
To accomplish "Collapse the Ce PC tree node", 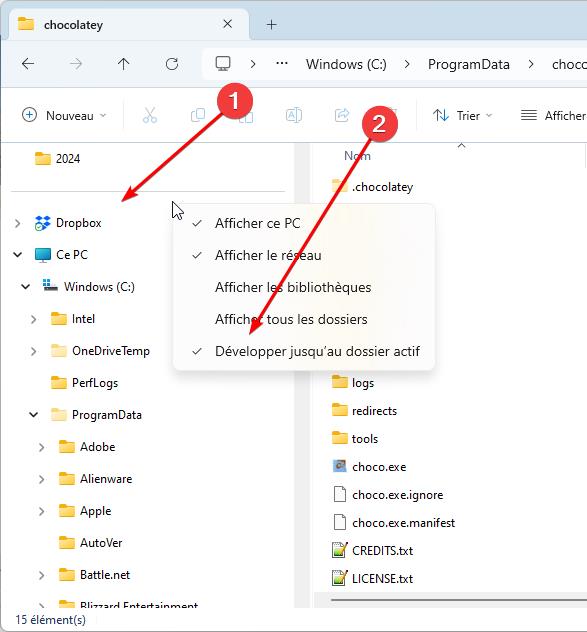I will tap(17, 255).
